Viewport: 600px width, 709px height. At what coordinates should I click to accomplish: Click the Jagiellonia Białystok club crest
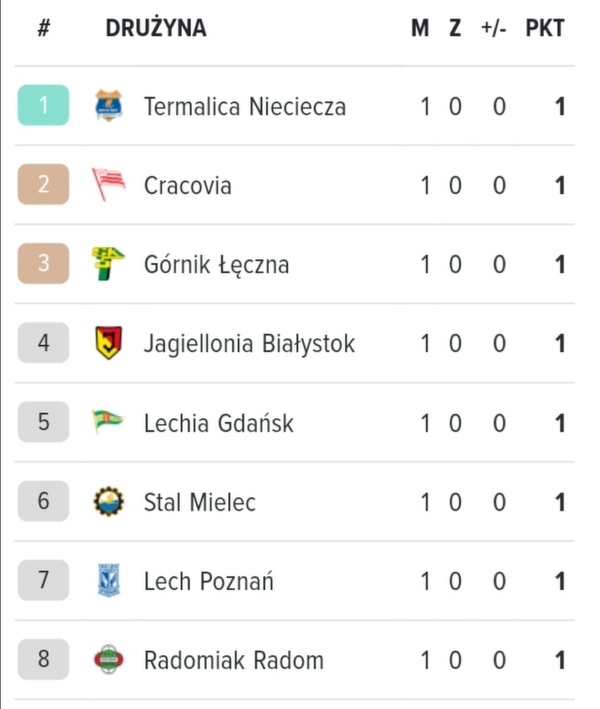pos(106,343)
